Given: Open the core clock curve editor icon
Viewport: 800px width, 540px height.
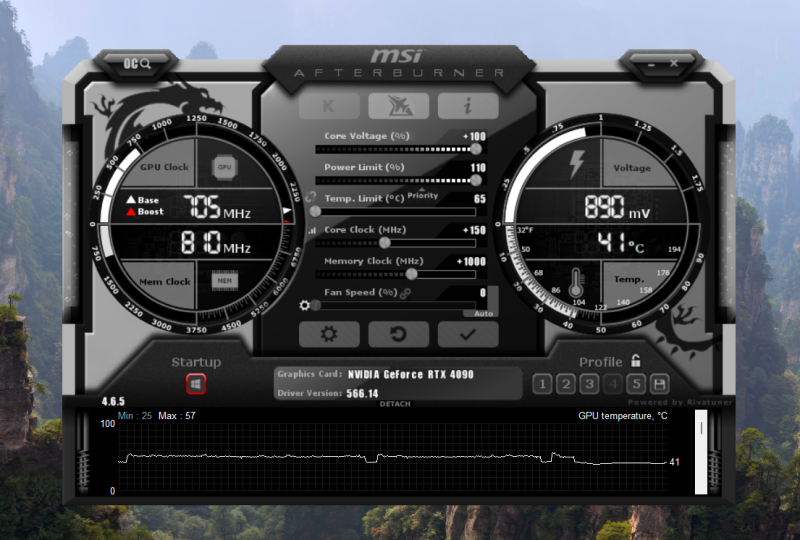Looking at the screenshot, I should point(312,231).
